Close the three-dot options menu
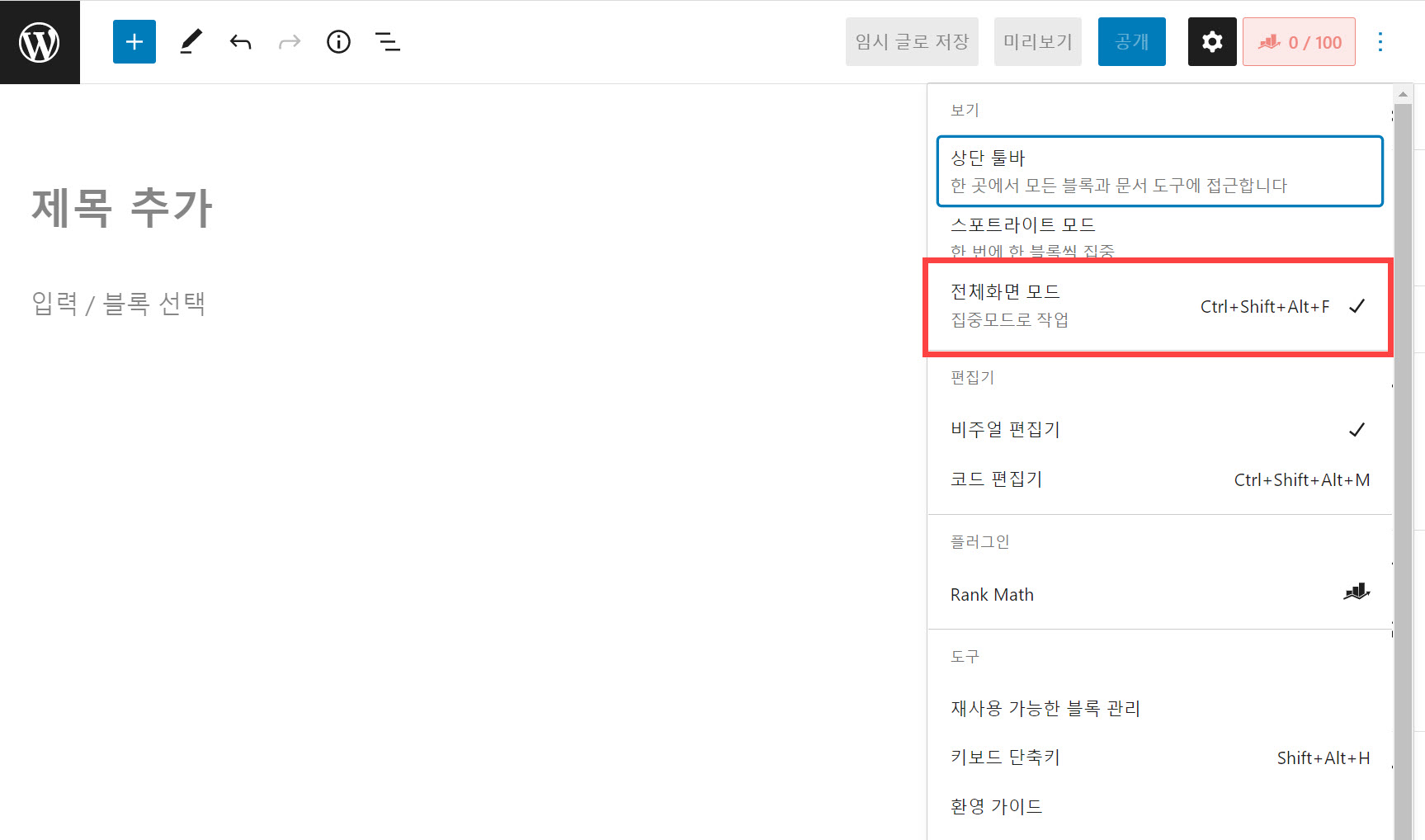 coord(1380,41)
